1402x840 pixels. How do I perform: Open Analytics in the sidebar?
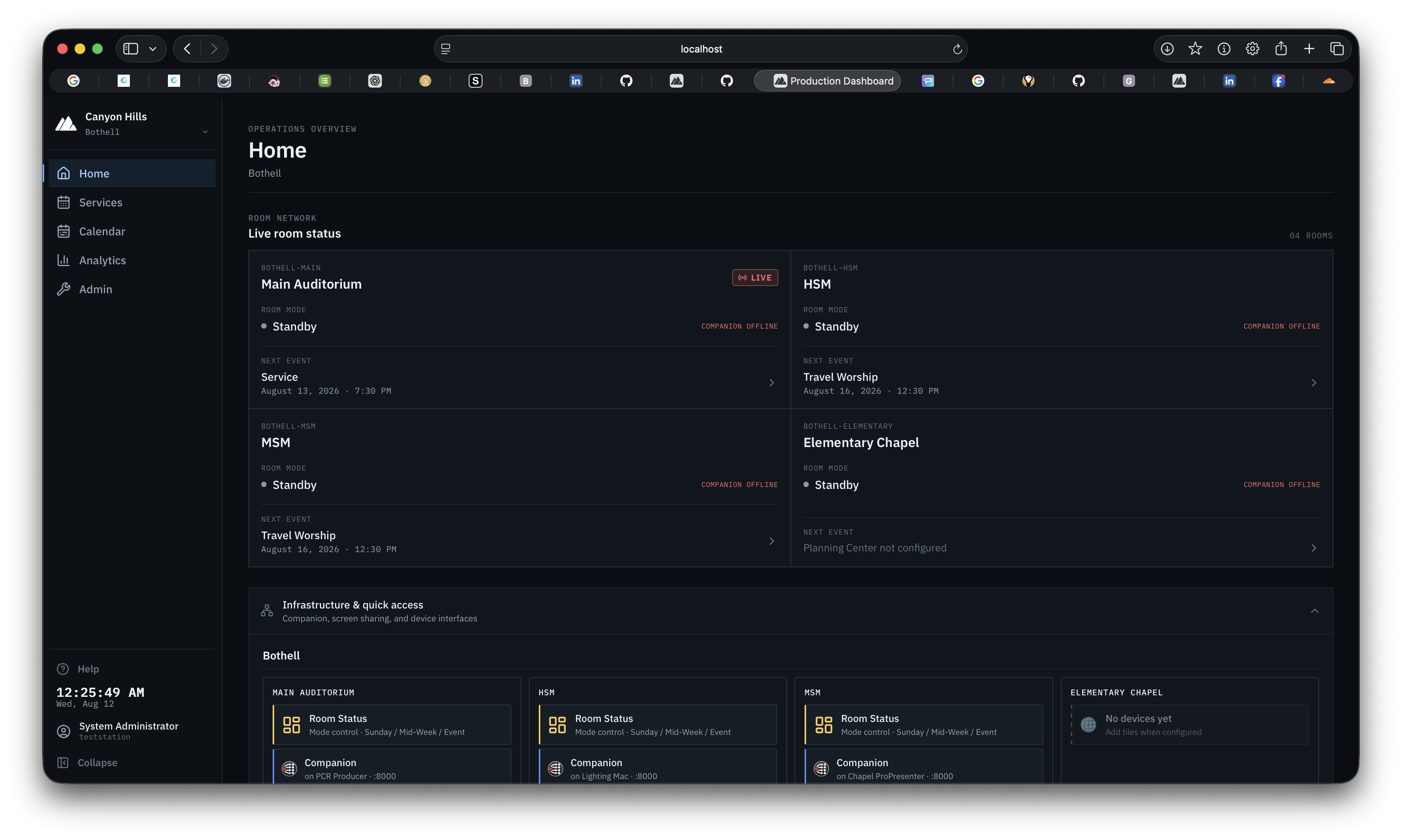(132, 260)
